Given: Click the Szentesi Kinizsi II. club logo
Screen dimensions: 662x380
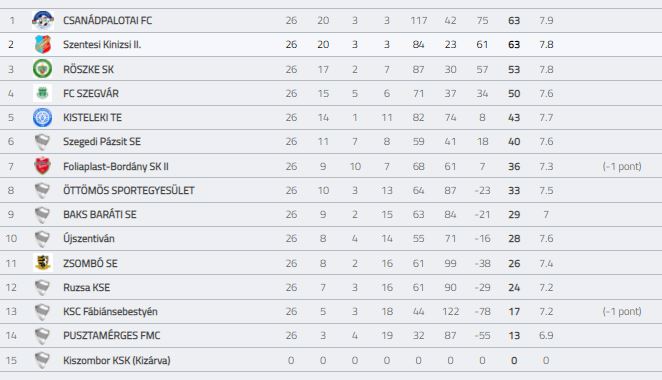Looking at the screenshot, I should [43, 44].
